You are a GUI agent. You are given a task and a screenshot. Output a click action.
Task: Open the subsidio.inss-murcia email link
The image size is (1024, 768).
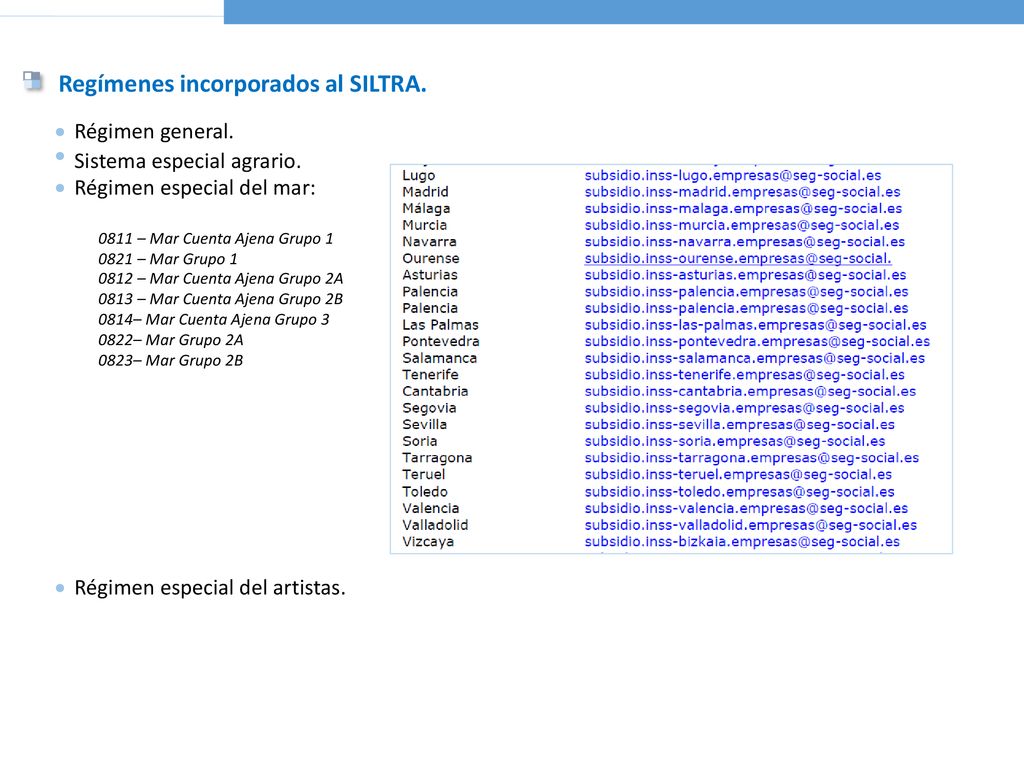[x=742, y=225]
